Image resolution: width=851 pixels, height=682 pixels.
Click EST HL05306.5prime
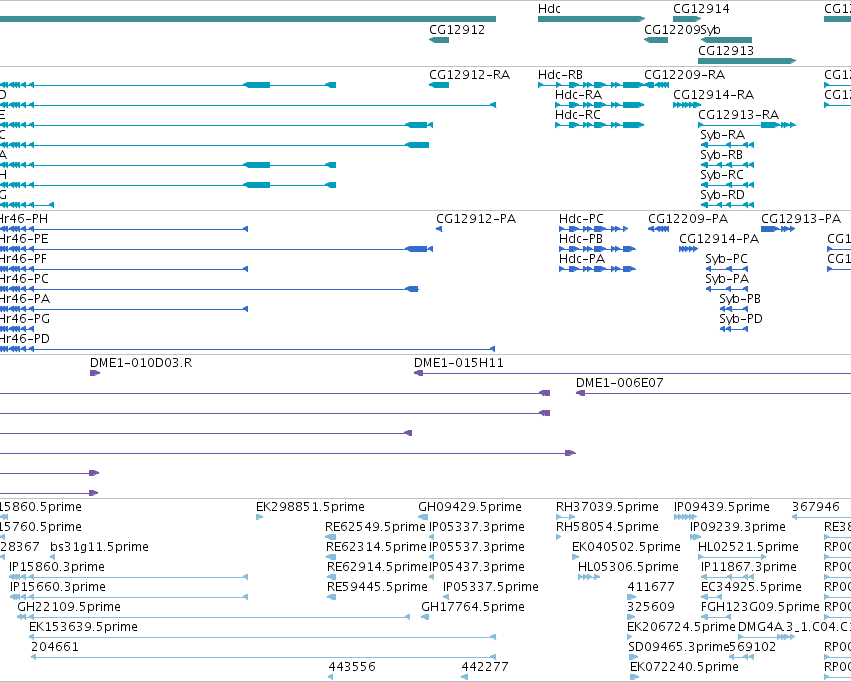pyautogui.click(x=628, y=568)
